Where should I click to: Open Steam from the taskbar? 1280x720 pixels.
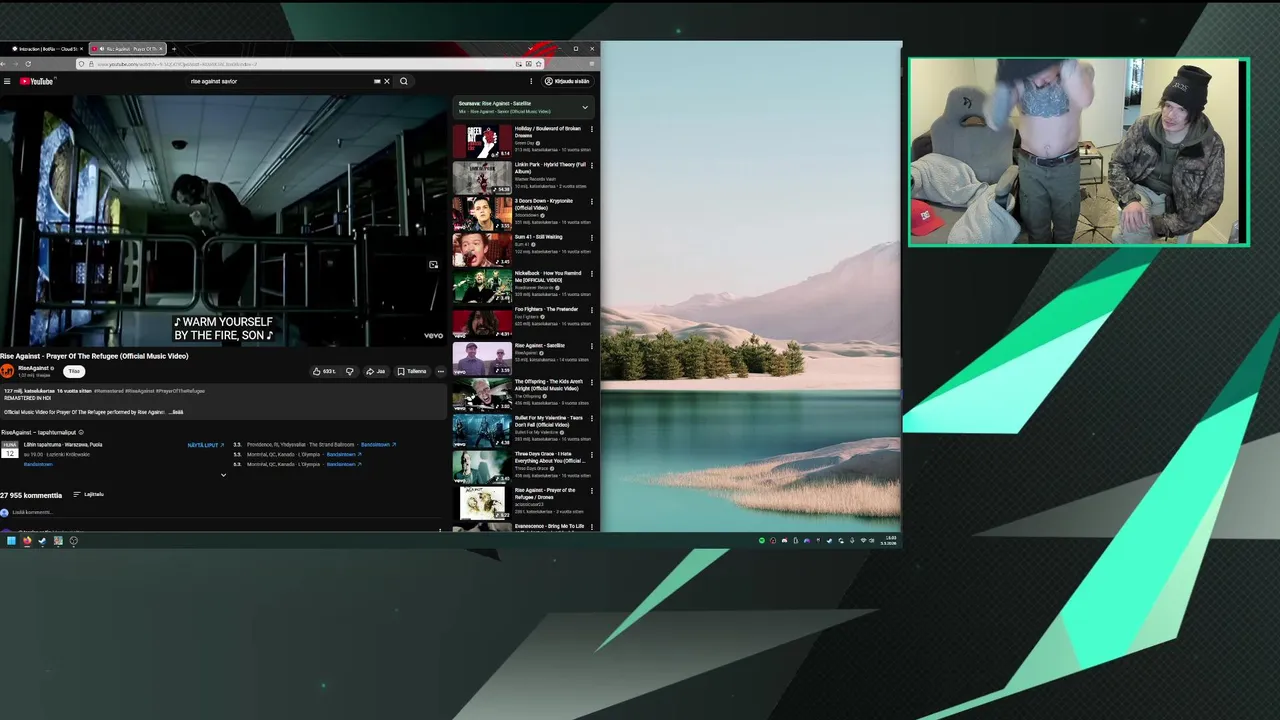[42, 541]
